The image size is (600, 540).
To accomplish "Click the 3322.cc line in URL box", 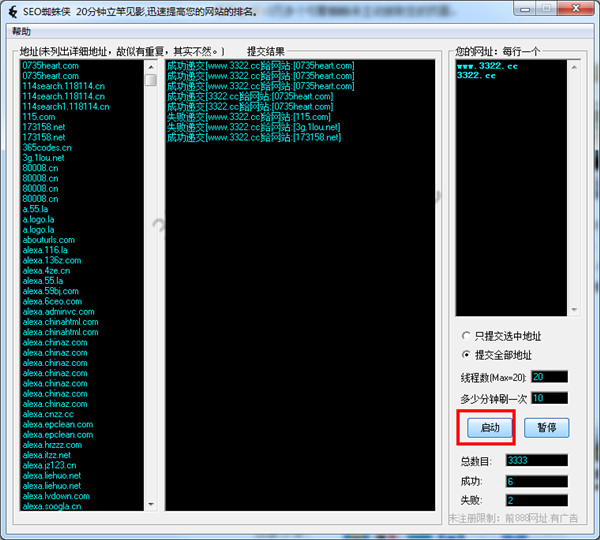I will coord(476,75).
